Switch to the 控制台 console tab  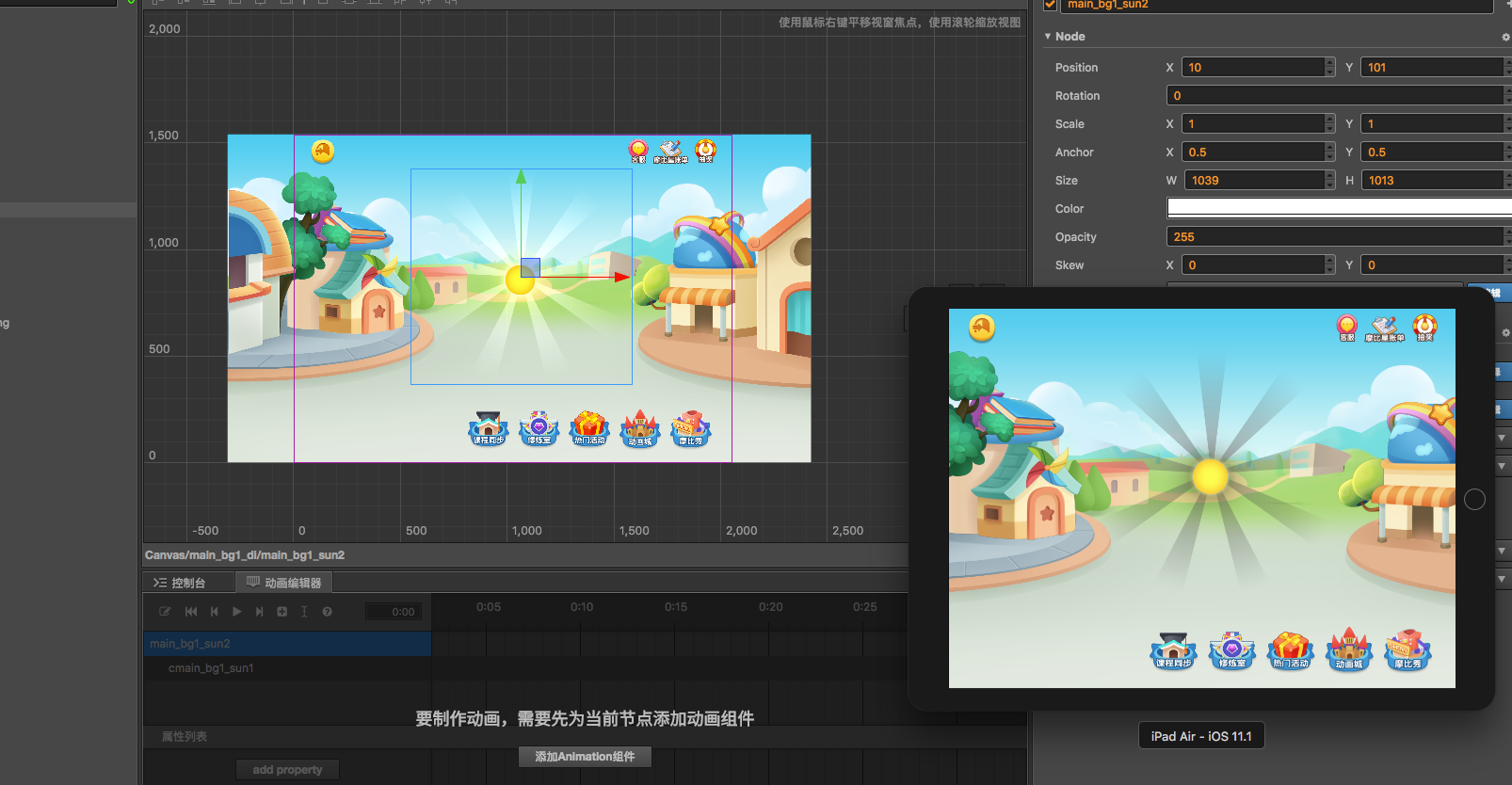tap(180, 583)
